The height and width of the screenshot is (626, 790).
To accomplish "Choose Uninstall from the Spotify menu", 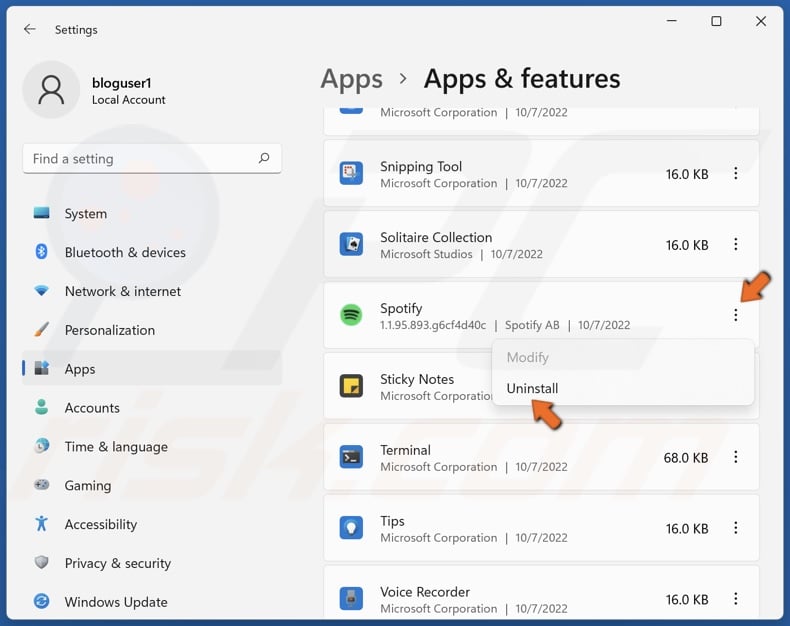I will (532, 388).
